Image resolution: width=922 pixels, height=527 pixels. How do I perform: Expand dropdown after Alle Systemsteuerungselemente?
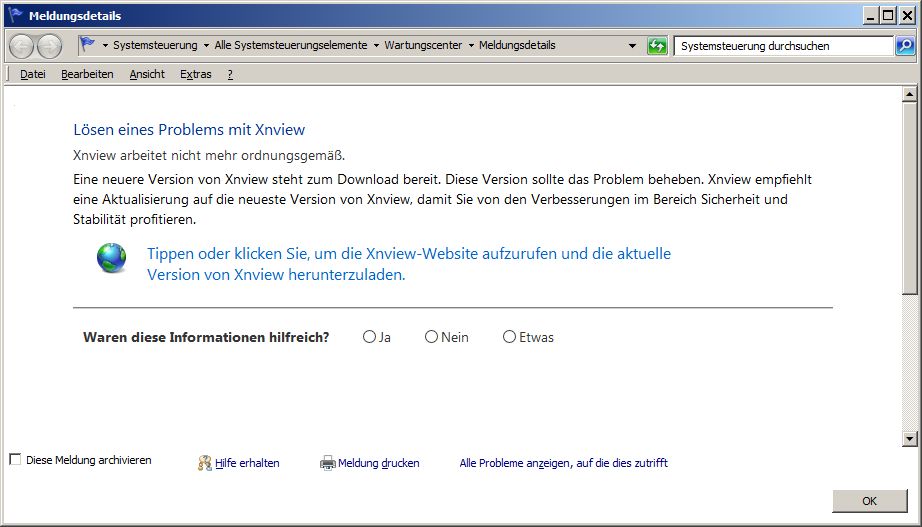point(376,45)
